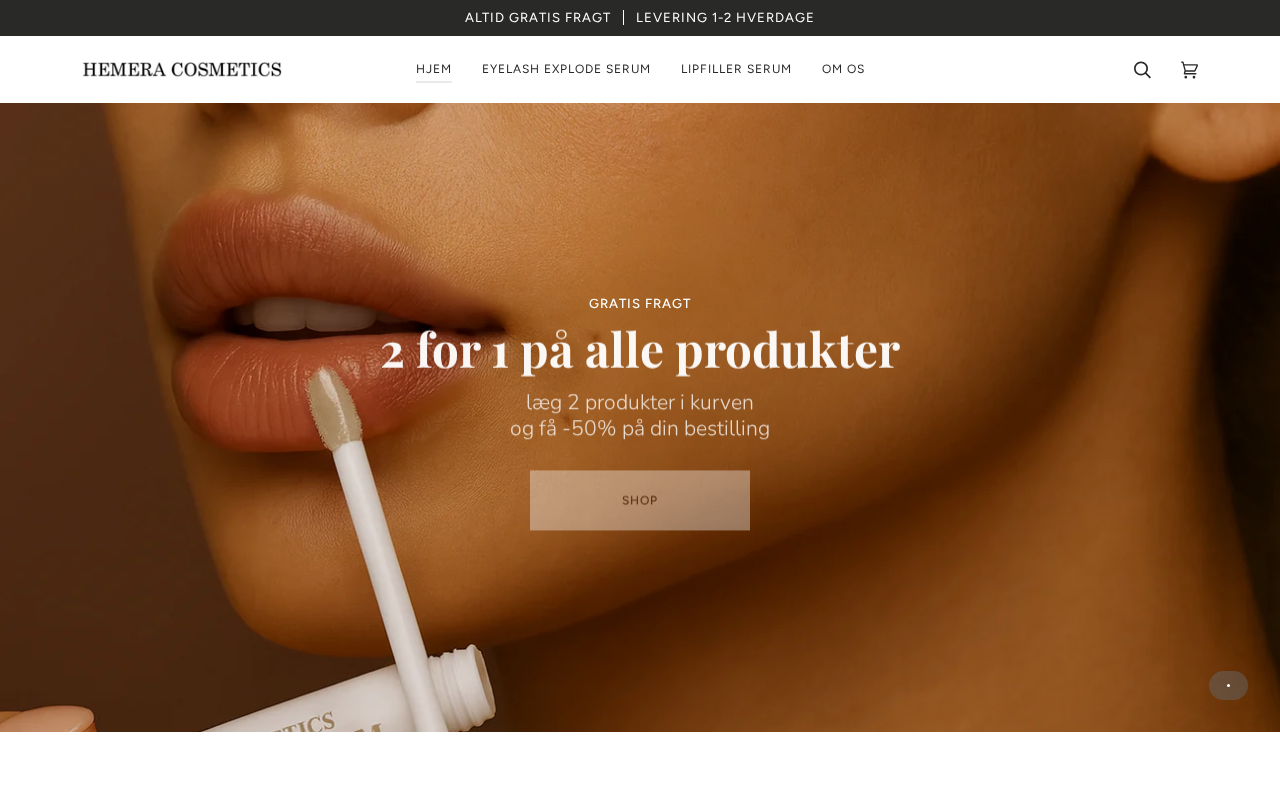Click the LEVERING 1-2 HVERDAGE announcement
Viewport: 1280px width, 800px height.
(725, 18)
